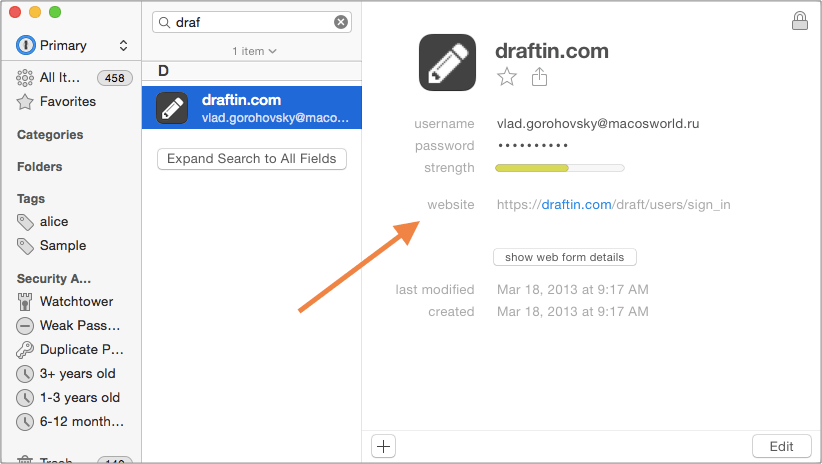Click show web form details button
Image resolution: width=822 pixels, height=464 pixels.
tap(565, 257)
